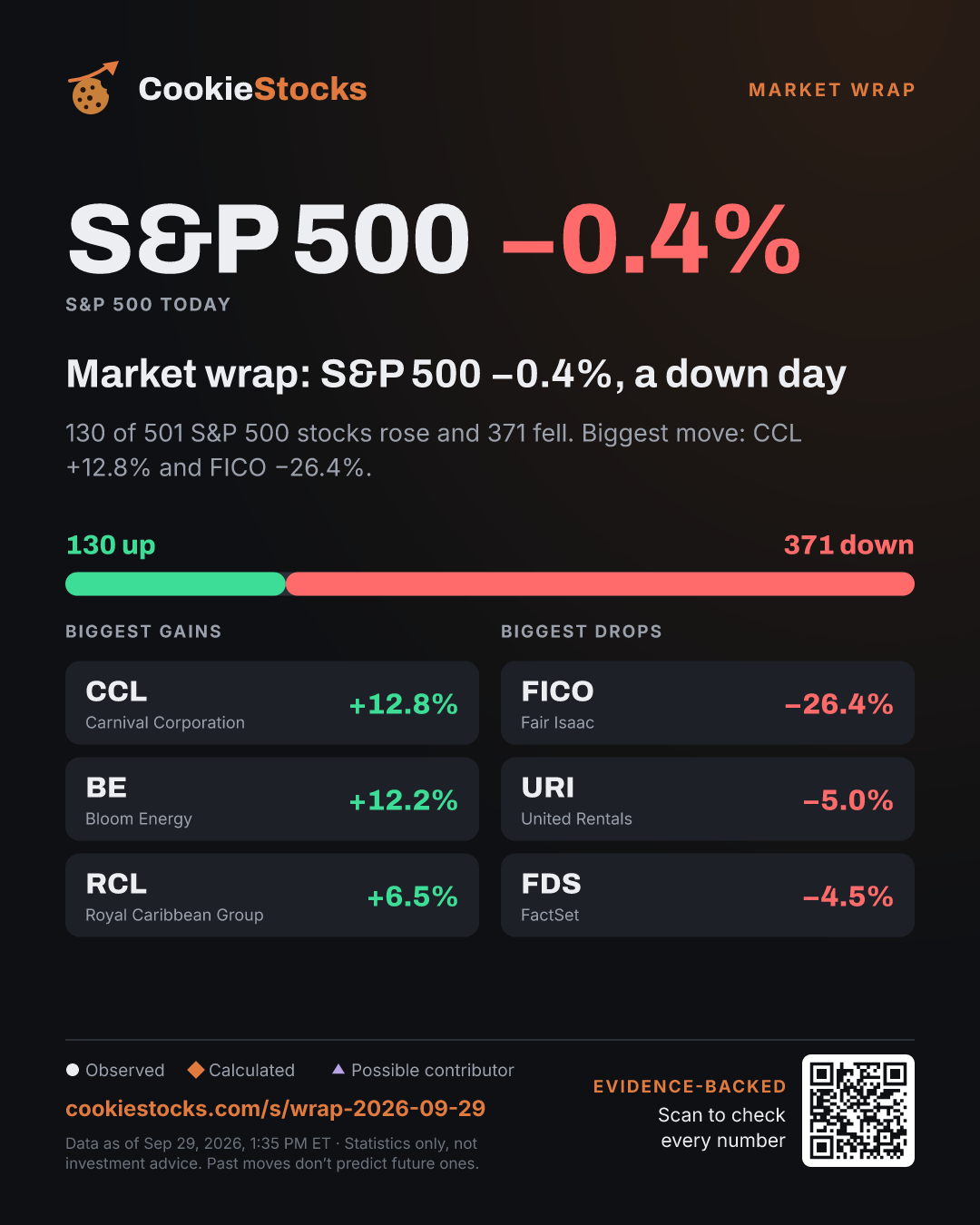
Task: Click the BIGGEST DROPS section heading
Action: tap(582, 632)
